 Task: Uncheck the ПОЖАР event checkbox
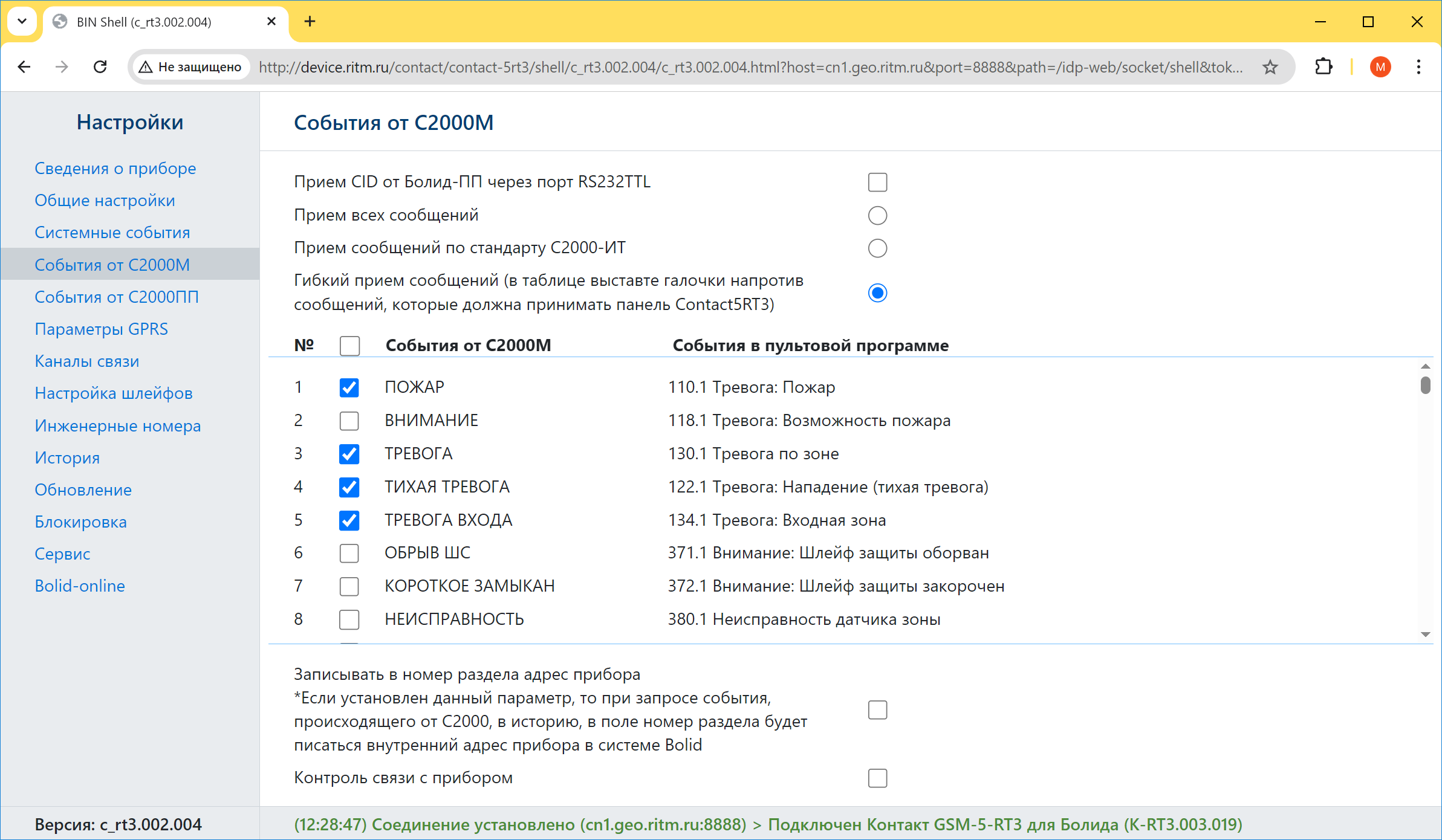pos(349,387)
